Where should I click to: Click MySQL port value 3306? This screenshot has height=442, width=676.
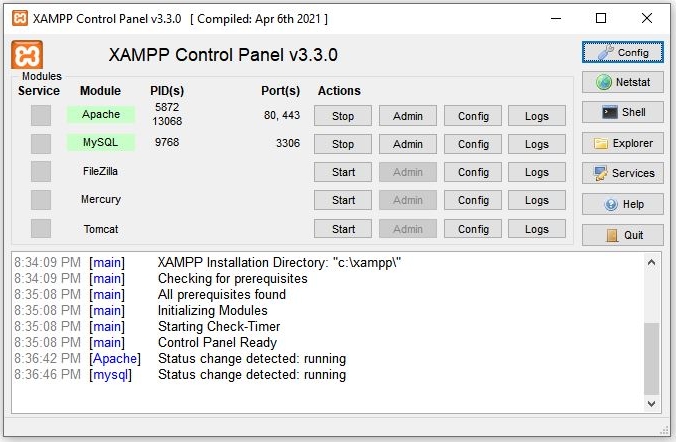[x=288, y=143]
